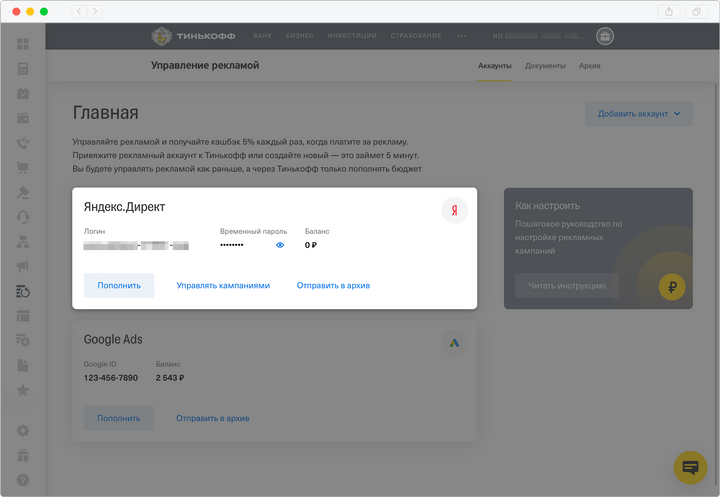The image size is (720, 497).
Task: Click the Управление рекламой page title
Action: 205,66
